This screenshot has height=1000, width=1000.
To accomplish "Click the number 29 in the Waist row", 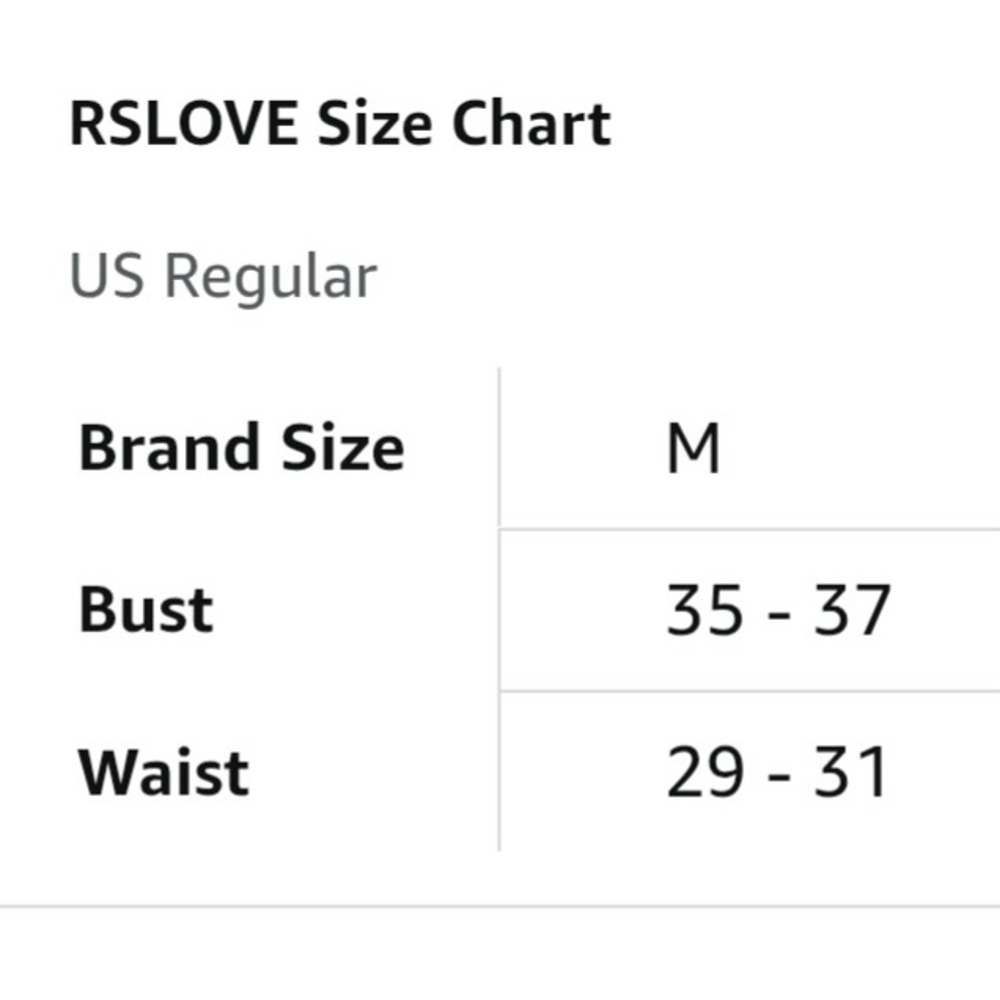I will pos(705,772).
